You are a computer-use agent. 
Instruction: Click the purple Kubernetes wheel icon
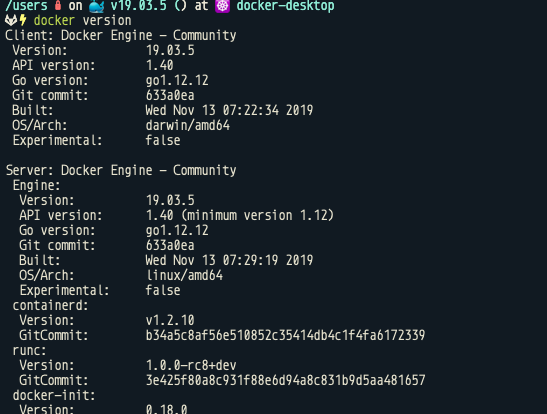tap(223, 6)
